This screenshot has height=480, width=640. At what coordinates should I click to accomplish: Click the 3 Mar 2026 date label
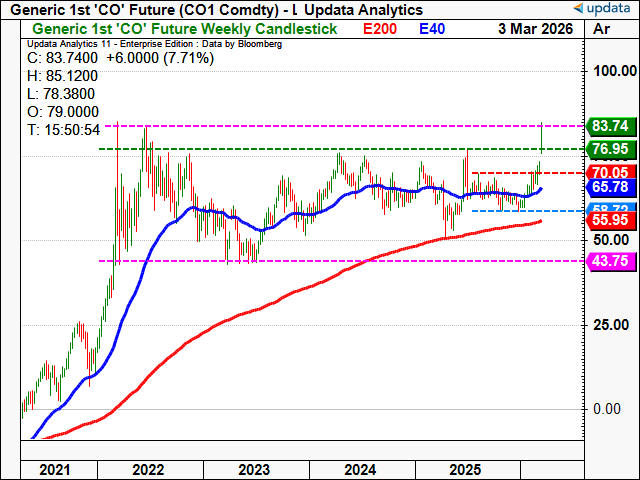pos(533,29)
